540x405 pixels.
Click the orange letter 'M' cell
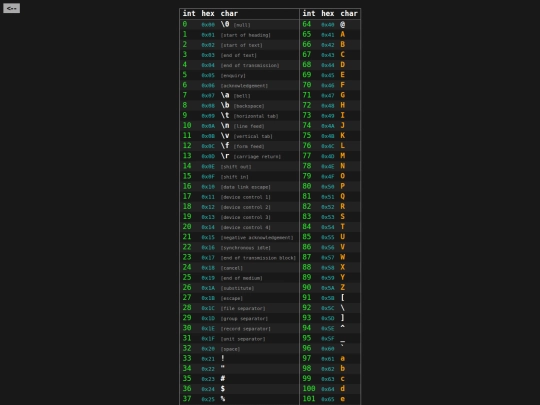(342, 156)
